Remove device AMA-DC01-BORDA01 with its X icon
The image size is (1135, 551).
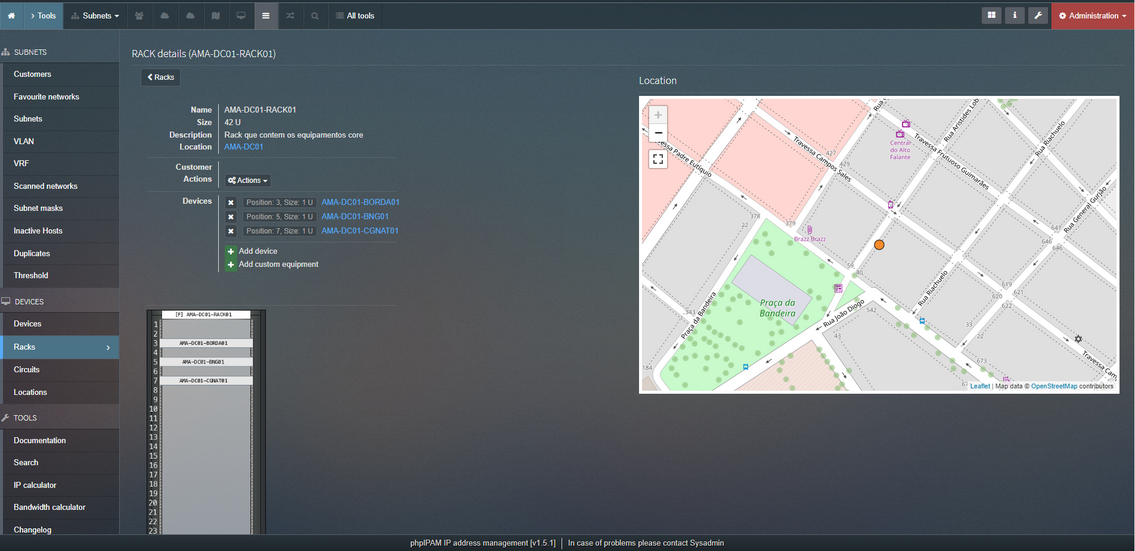pos(231,203)
